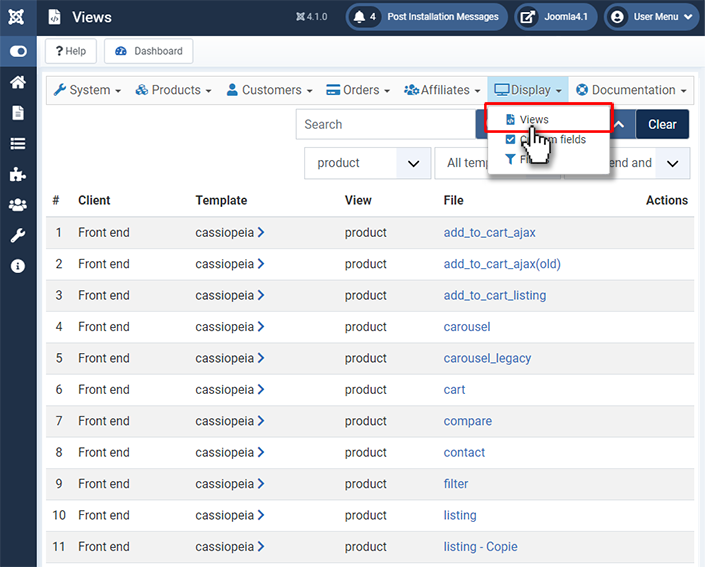Click the Views page title icon
705x567 pixels.
tap(54, 17)
